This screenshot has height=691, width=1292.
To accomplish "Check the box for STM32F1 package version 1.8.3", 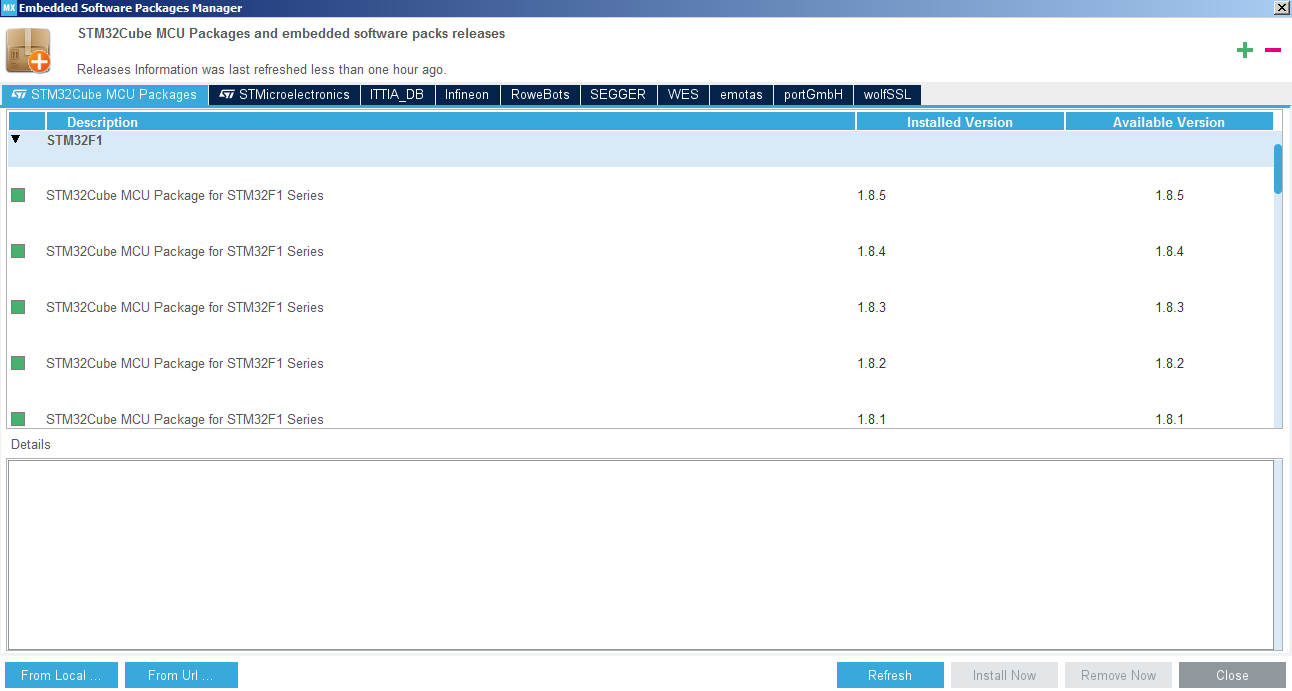I will point(17,307).
